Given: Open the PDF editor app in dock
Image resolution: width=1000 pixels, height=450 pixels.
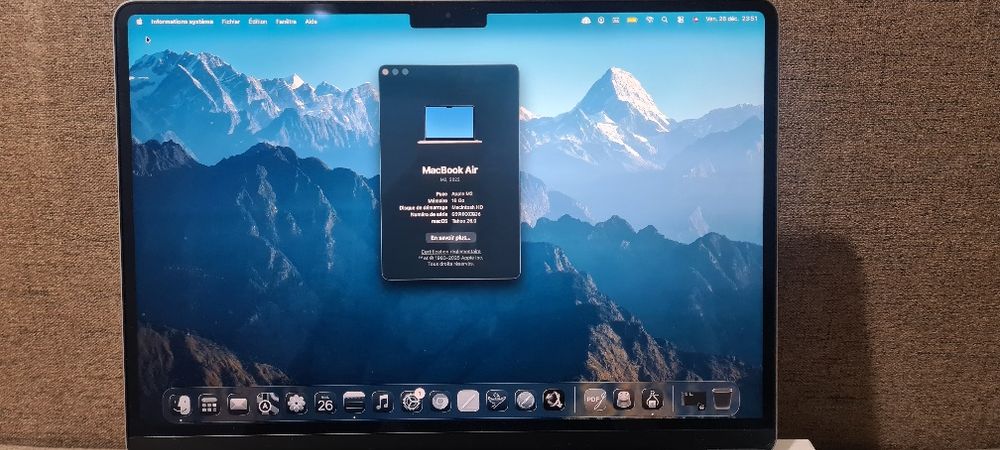Looking at the screenshot, I should pyautogui.click(x=595, y=400).
